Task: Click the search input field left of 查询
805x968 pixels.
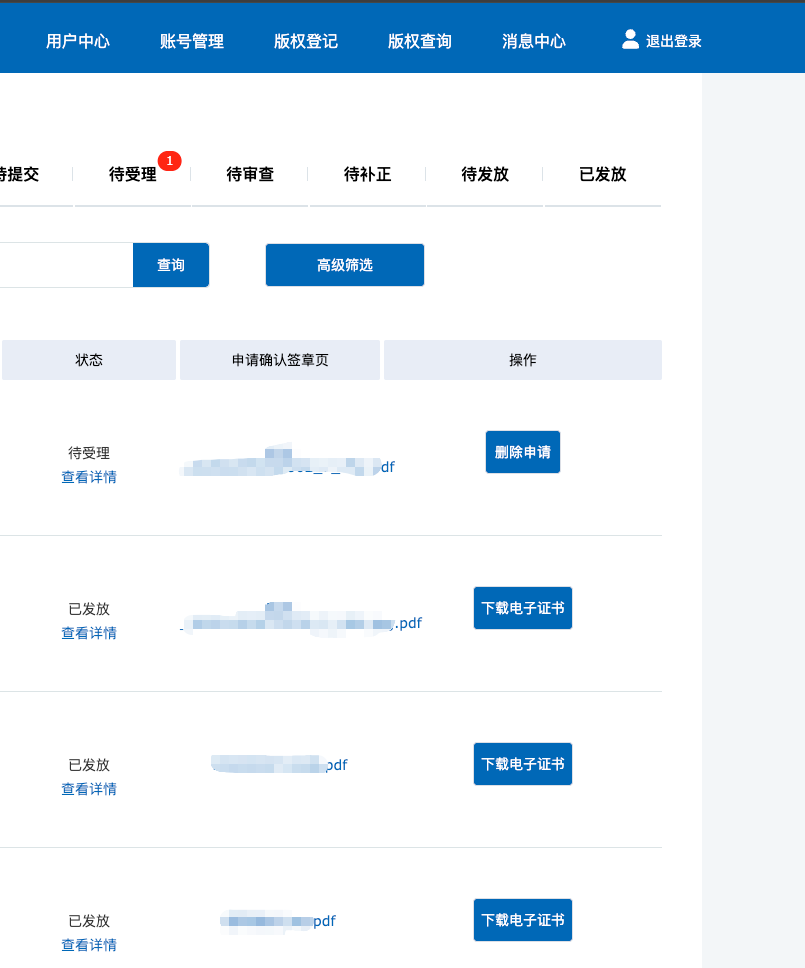Action: pyautogui.click(x=65, y=265)
